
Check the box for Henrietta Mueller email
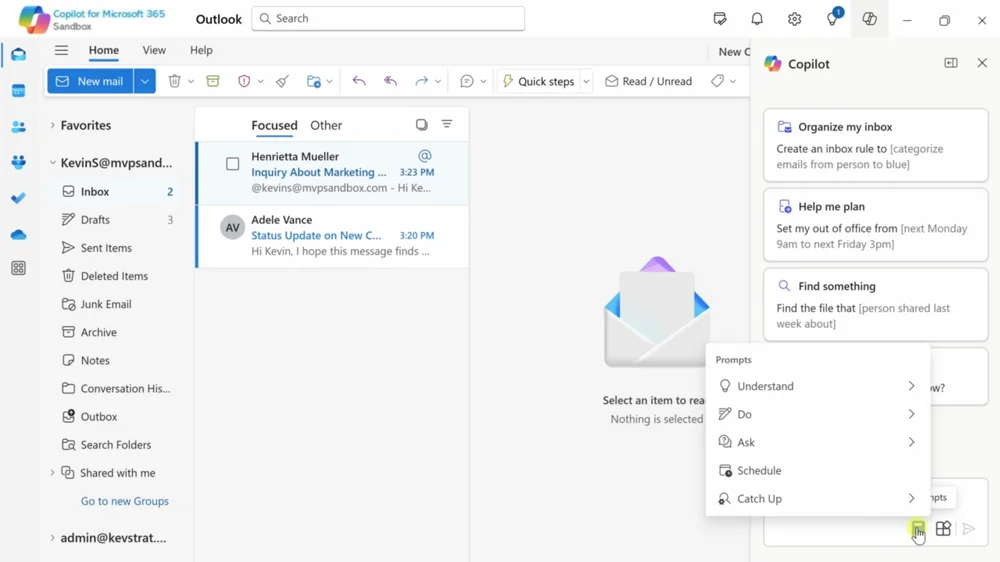coord(232,164)
